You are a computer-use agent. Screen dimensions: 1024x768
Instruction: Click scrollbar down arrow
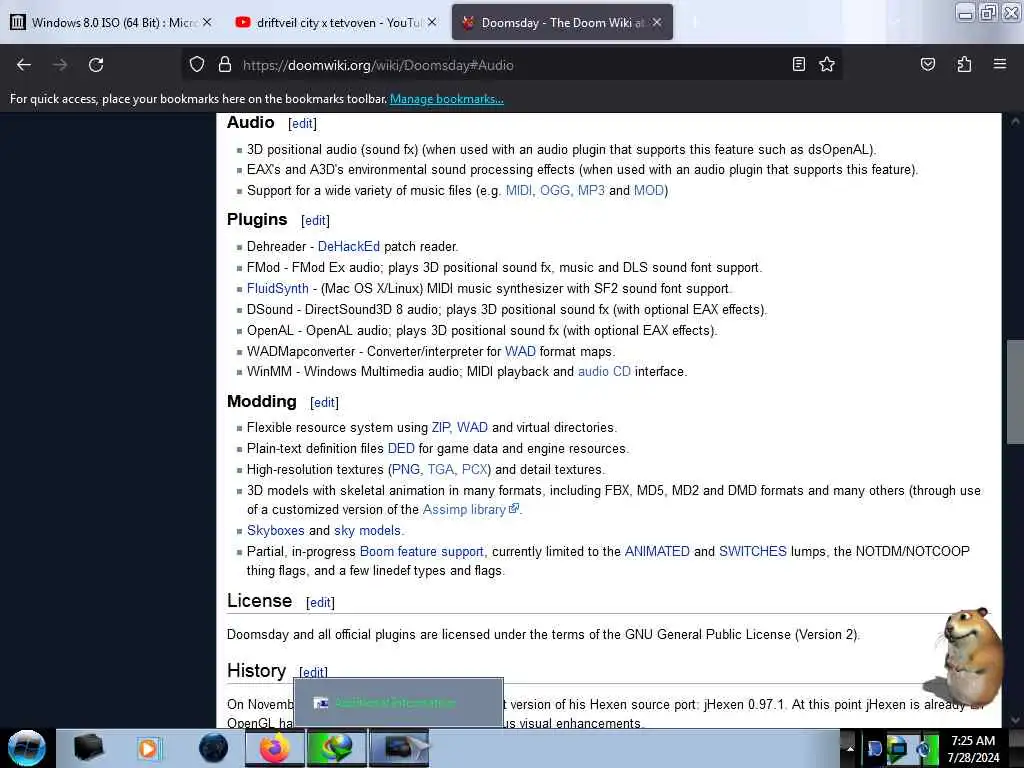(x=1015, y=720)
